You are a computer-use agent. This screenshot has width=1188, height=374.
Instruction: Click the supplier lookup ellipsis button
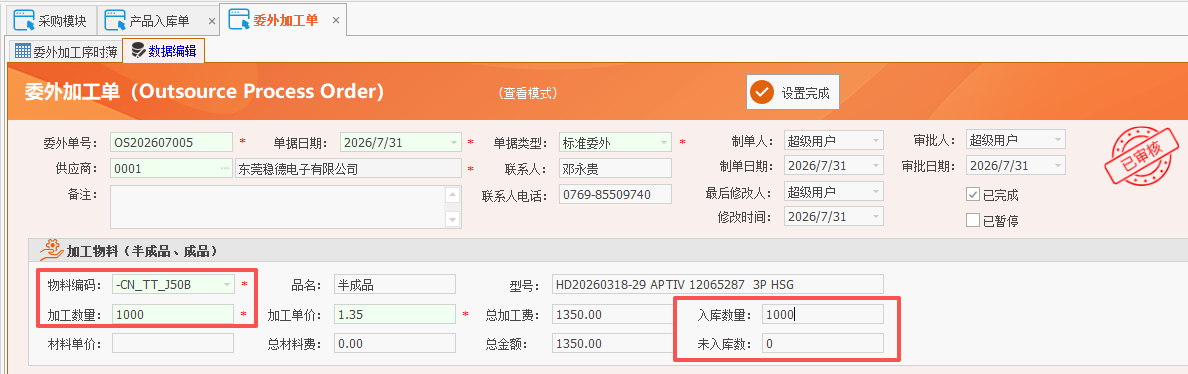(x=225, y=168)
